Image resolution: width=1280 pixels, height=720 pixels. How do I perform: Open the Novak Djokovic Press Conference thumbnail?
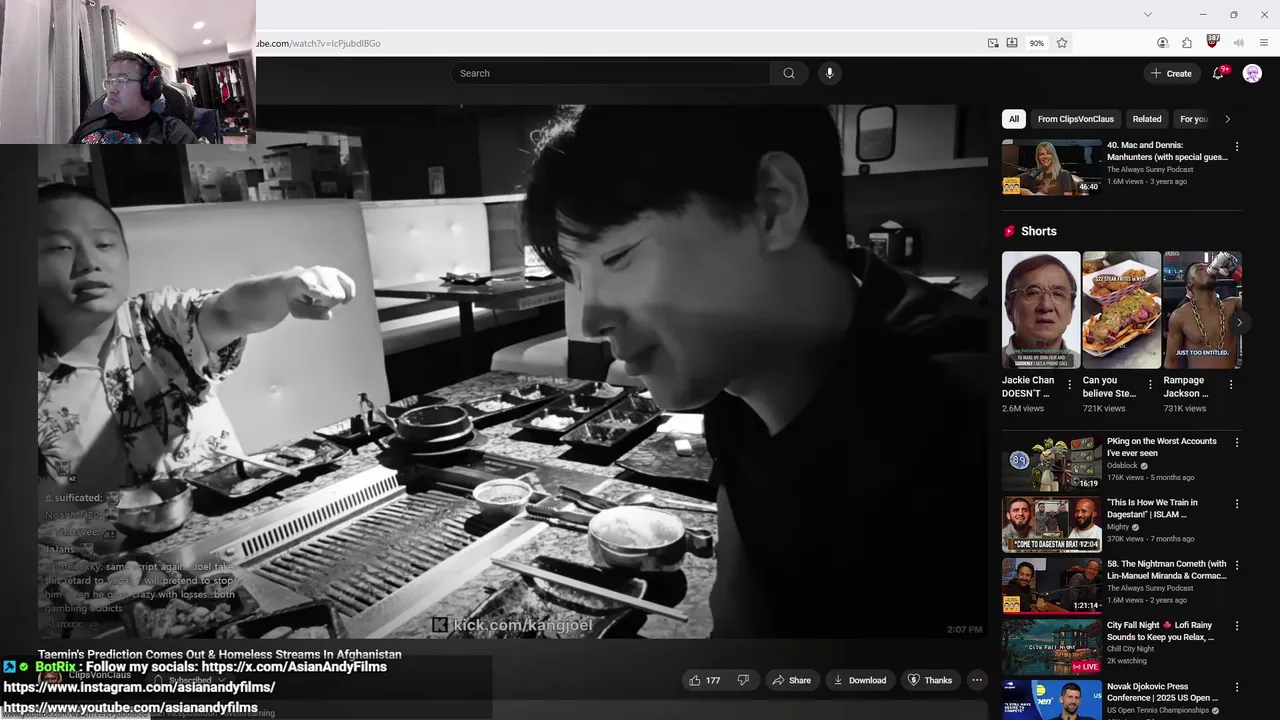[x=1052, y=700]
